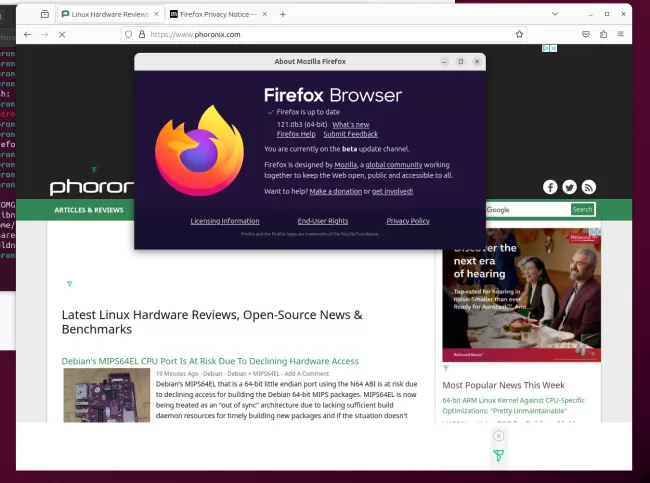The image size is (650, 483).
Task: Click the phoronix.com address bar
Action: click(x=323, y=34)
